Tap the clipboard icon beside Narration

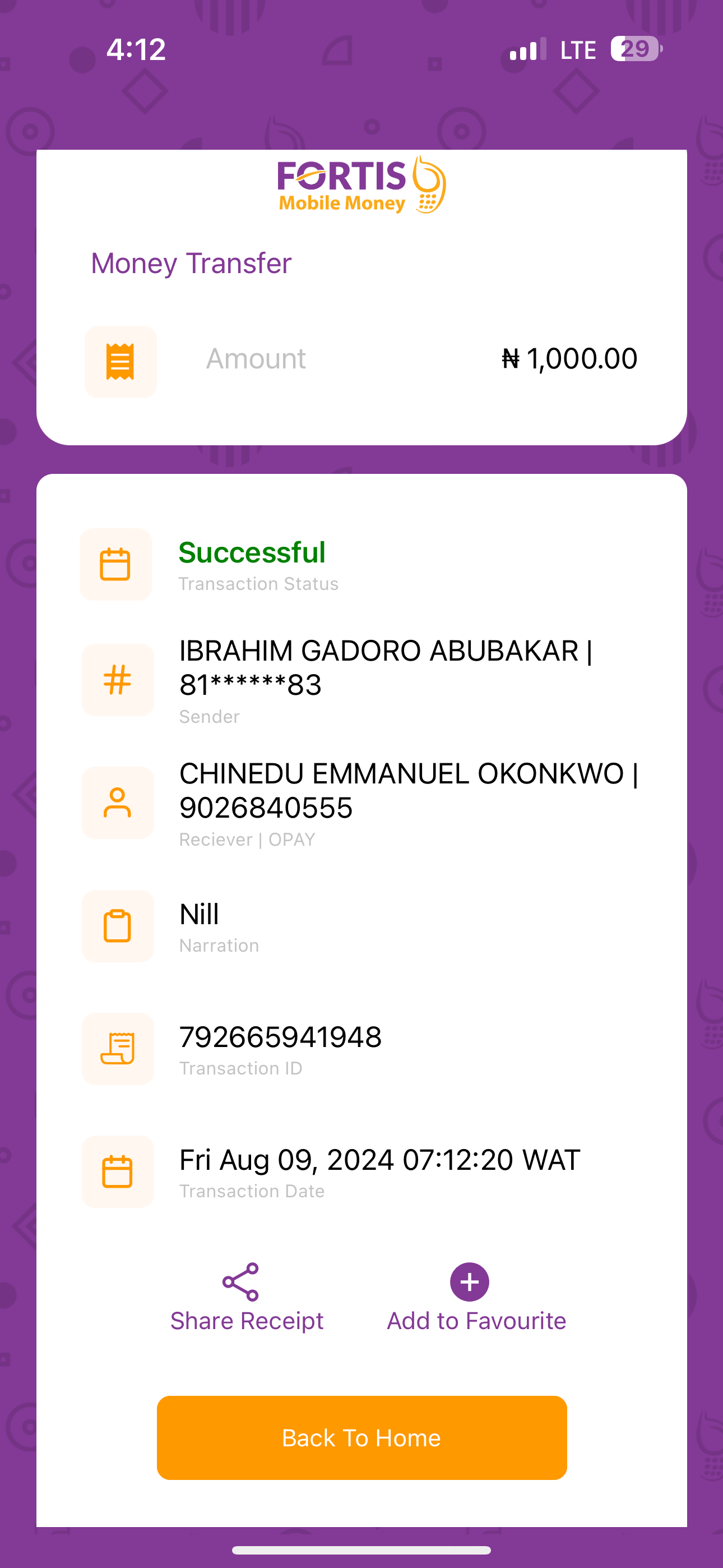[x=118, y=926]
